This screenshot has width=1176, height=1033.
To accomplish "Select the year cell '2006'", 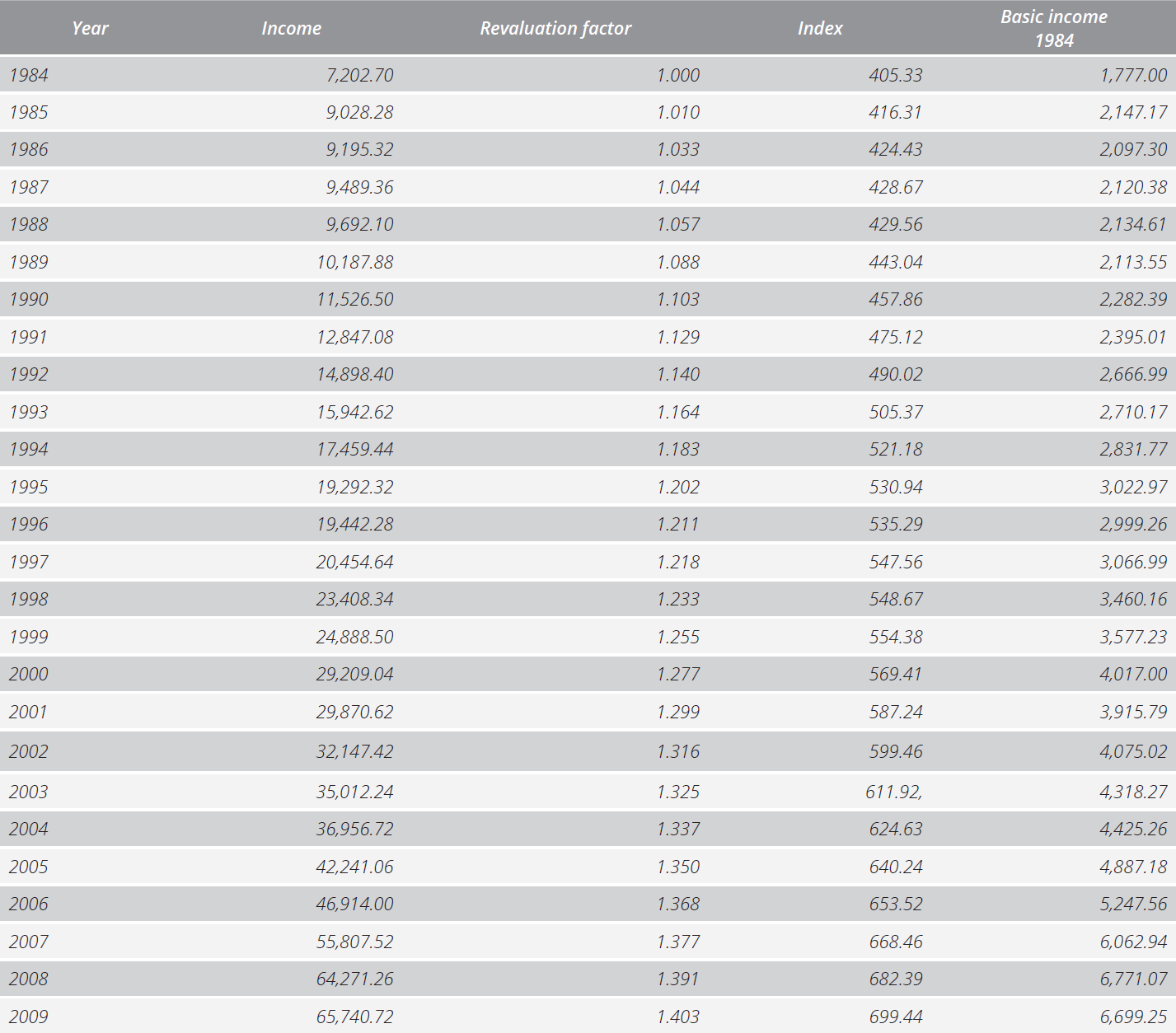I will pos(29,904).
